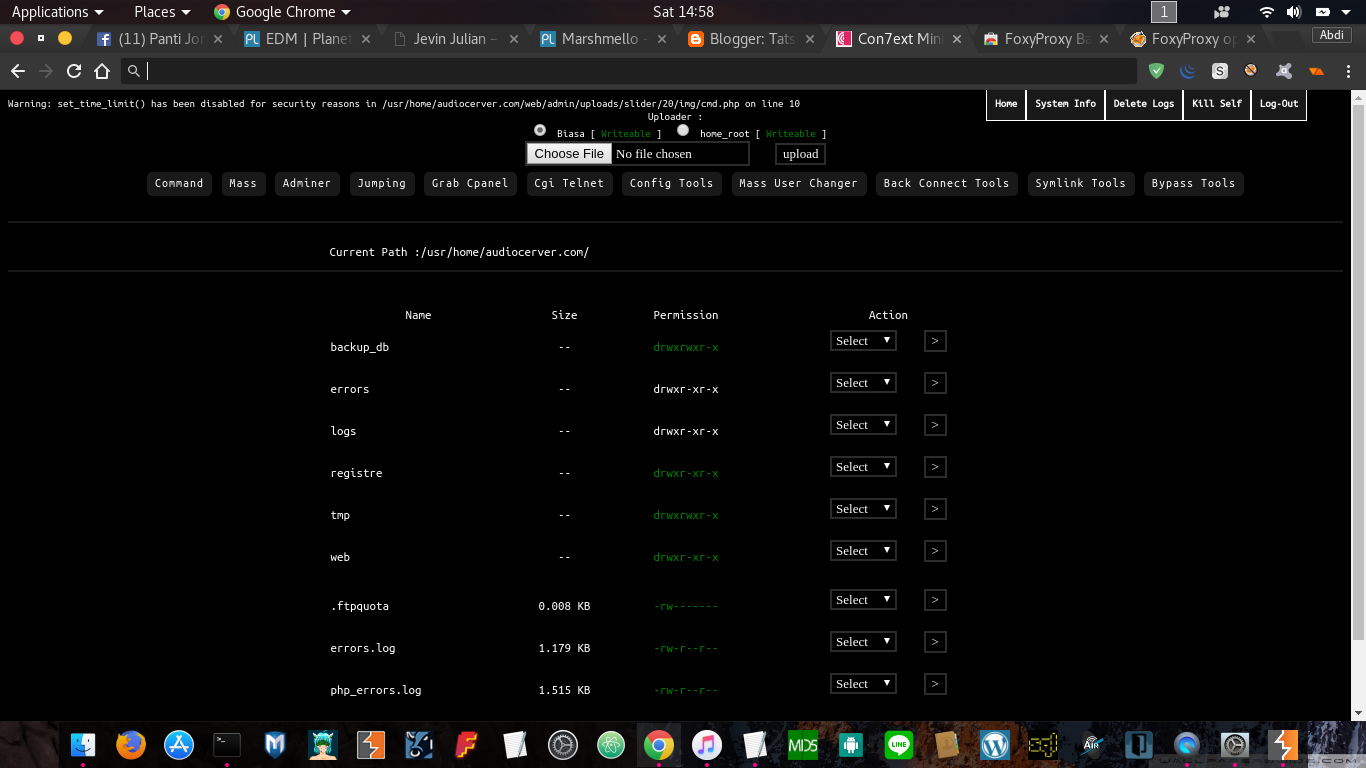This screenshot has height=768, width=1366.
Task: Click the browser home icon
Action: pos(101,71)
